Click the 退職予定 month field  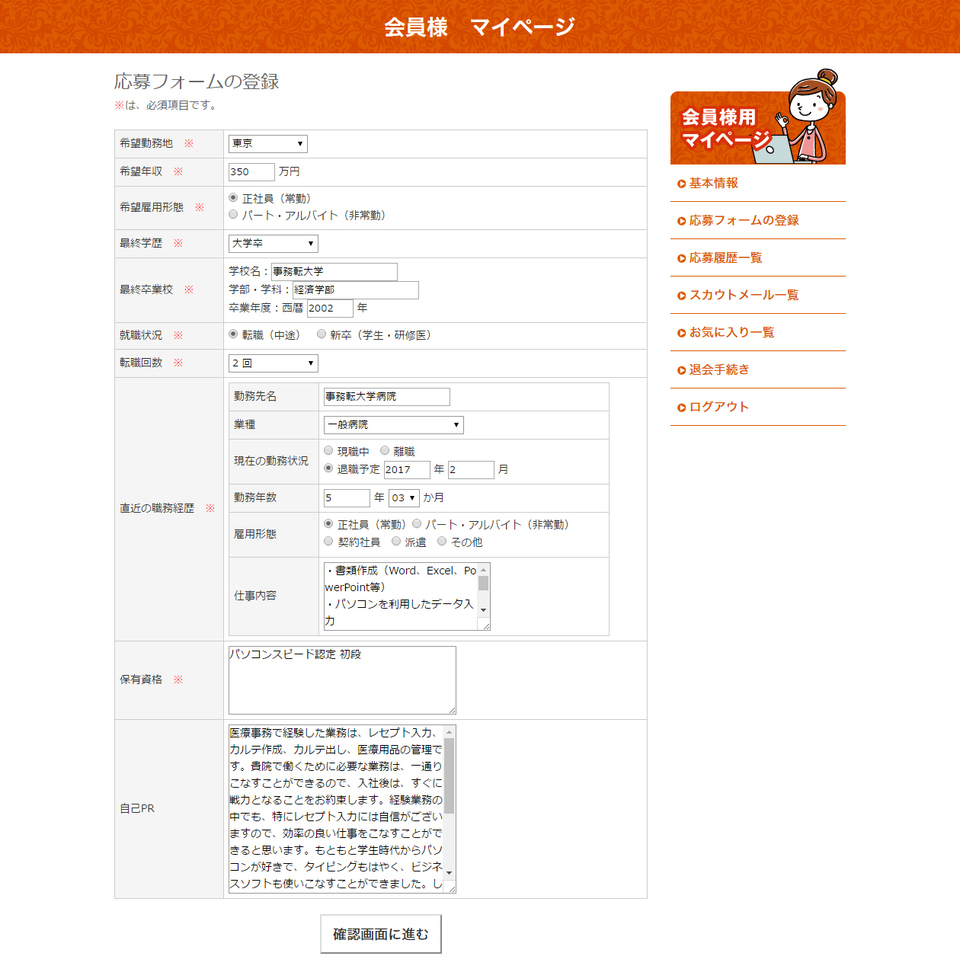pyautogui.click(x=471, y=470)
